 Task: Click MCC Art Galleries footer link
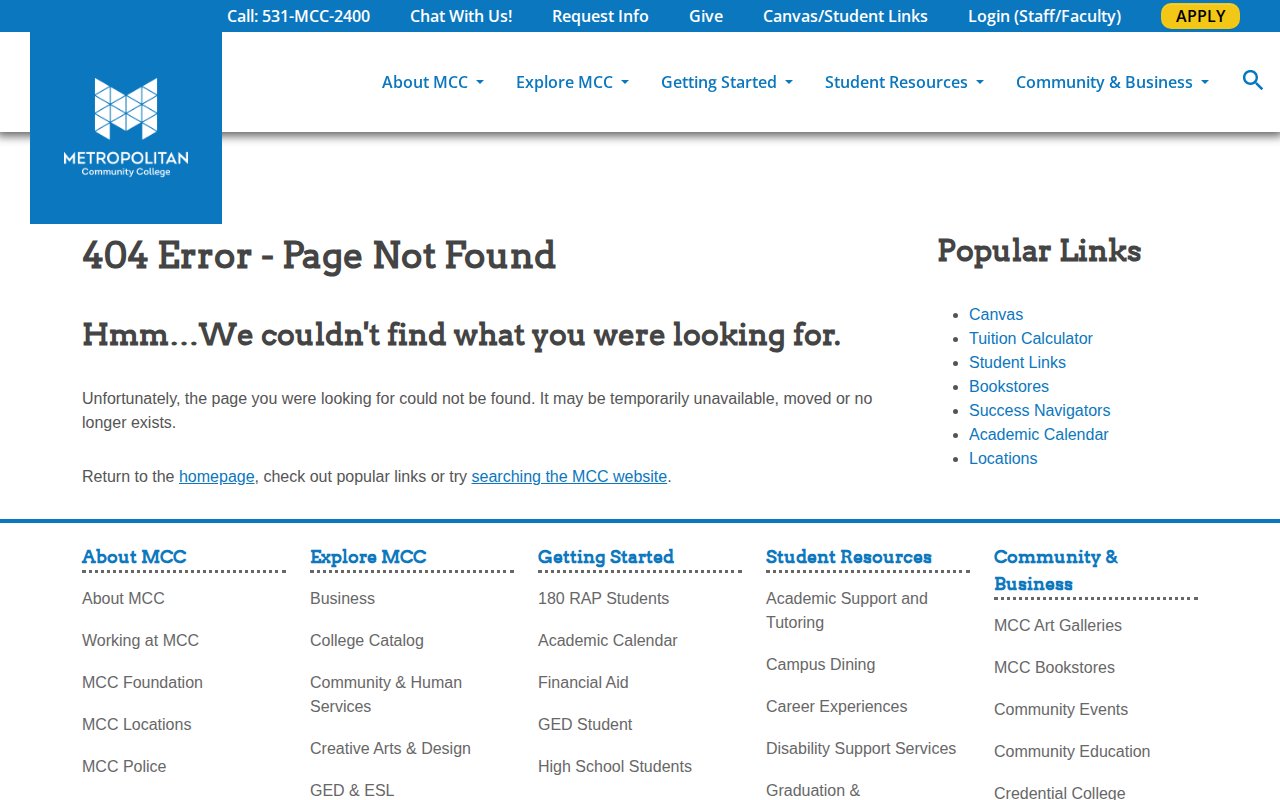pos(1057,625)
